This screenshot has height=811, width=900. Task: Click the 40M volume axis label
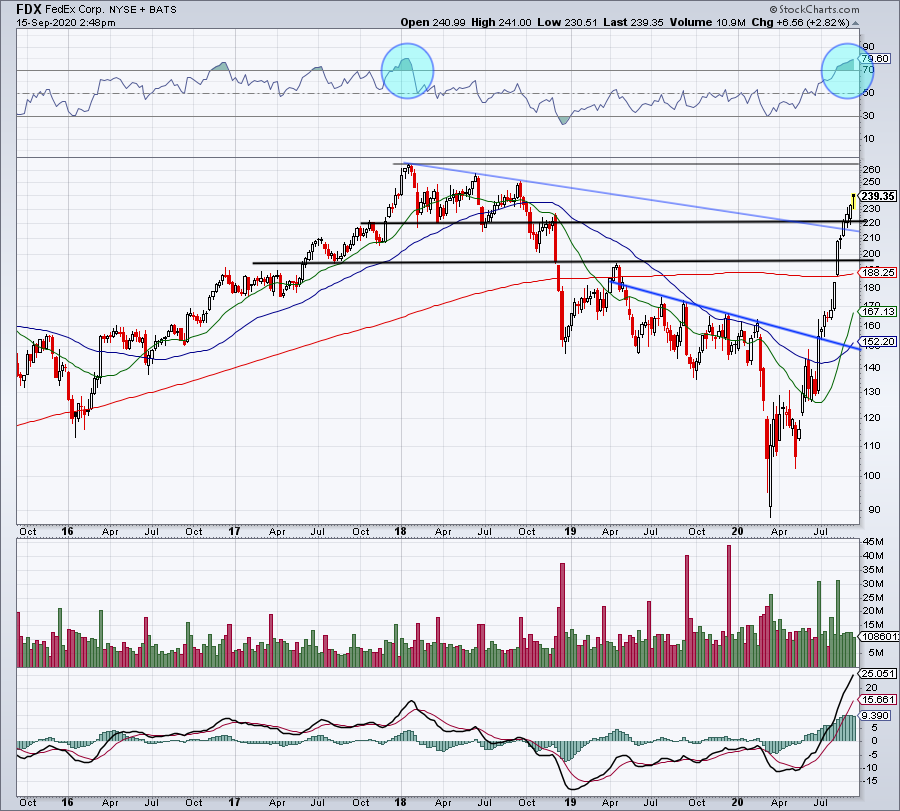pos(873,556)
